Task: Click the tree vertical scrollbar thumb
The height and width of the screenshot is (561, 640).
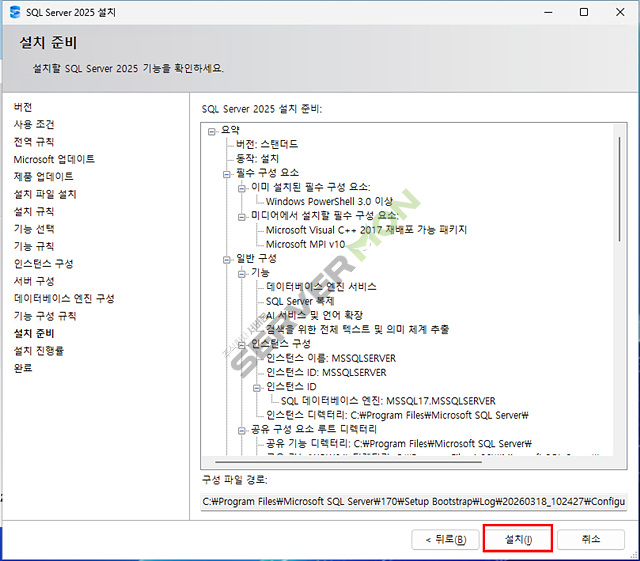Action: click(619, 189)
